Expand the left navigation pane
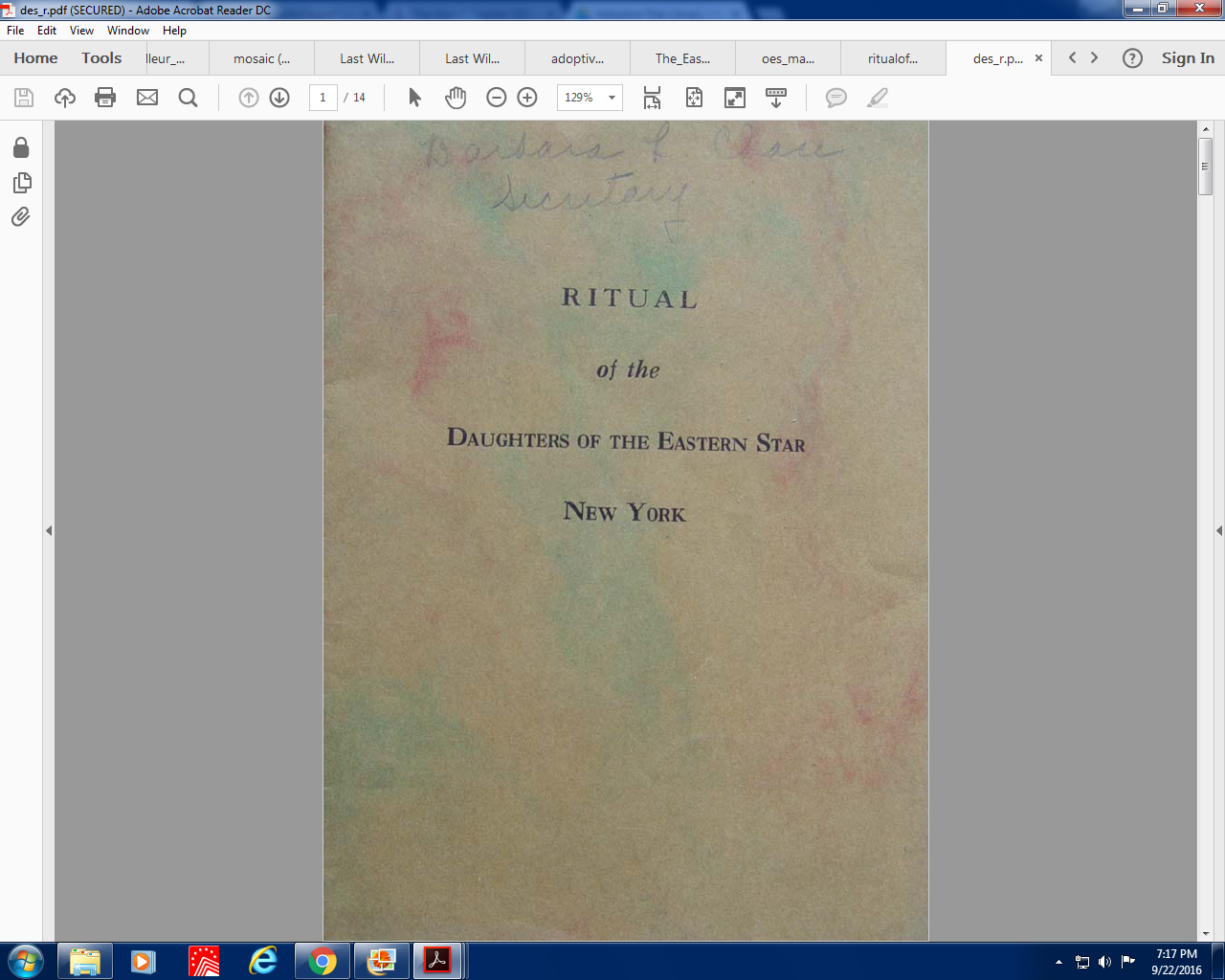1225x980 pixels. point(49,530)
